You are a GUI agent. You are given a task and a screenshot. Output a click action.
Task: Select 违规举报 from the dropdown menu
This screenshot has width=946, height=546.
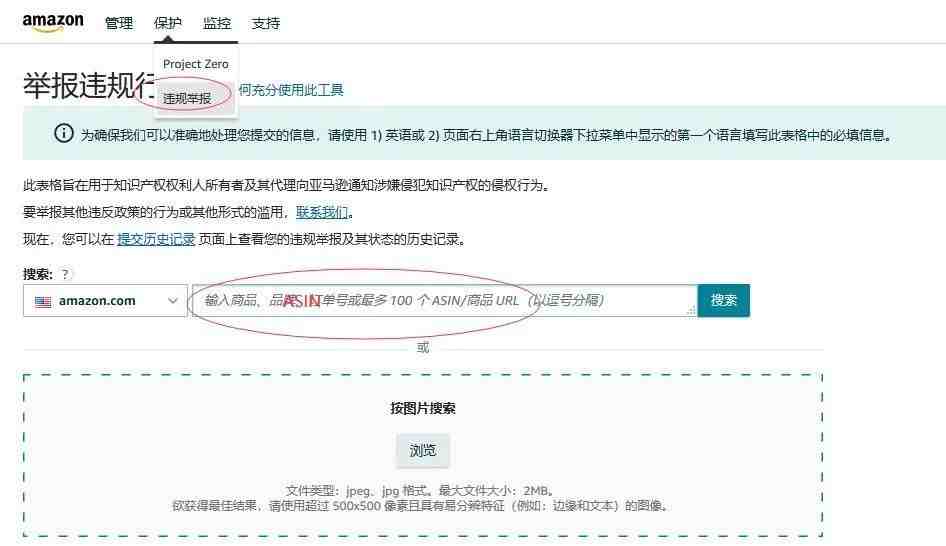187,98
